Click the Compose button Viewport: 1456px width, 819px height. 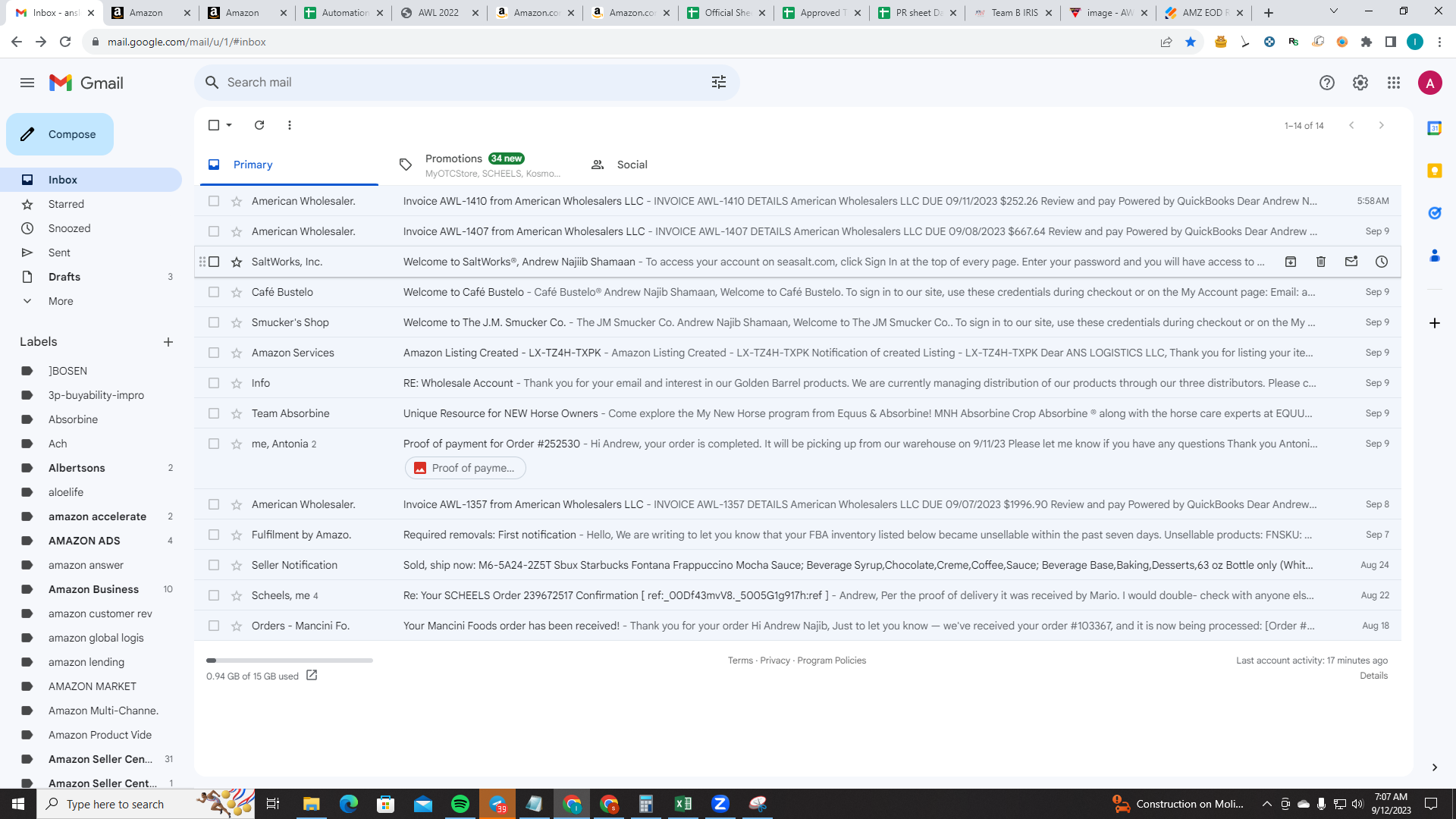(x=60, y=134)
